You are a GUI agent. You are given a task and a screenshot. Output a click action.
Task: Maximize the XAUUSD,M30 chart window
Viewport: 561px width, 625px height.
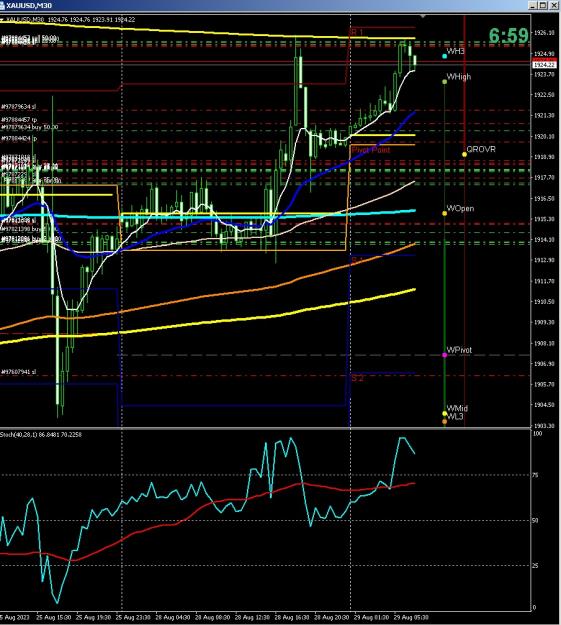tap(543, 5)
